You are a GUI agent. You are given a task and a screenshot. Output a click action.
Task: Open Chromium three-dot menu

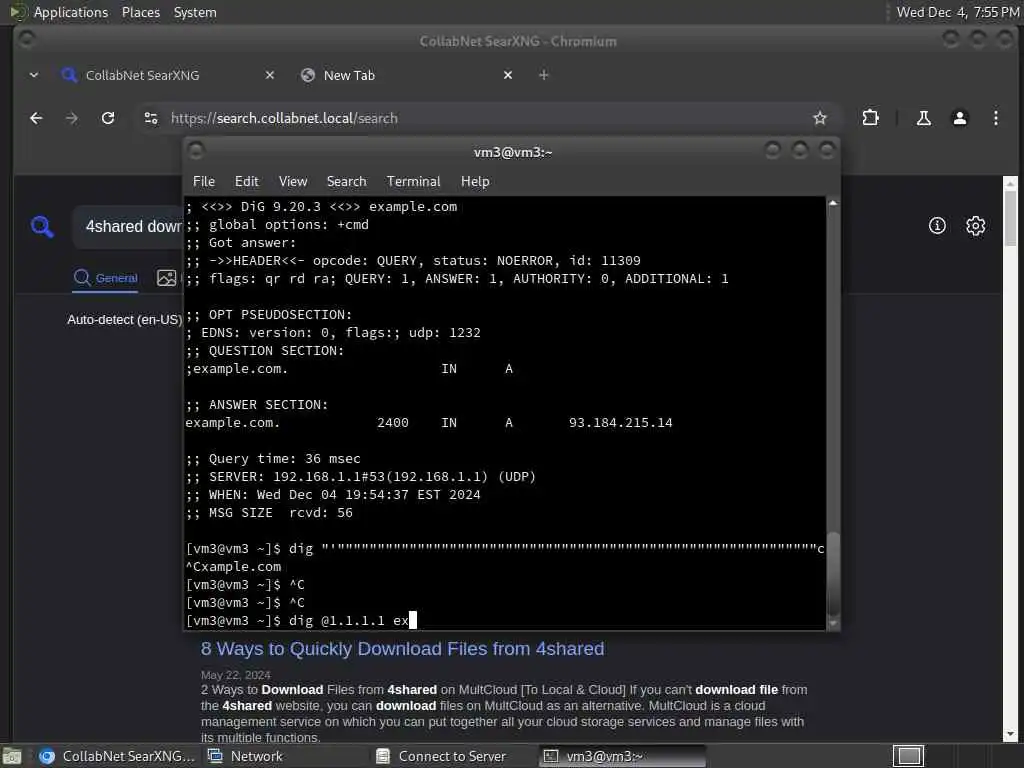pos(995,118)
